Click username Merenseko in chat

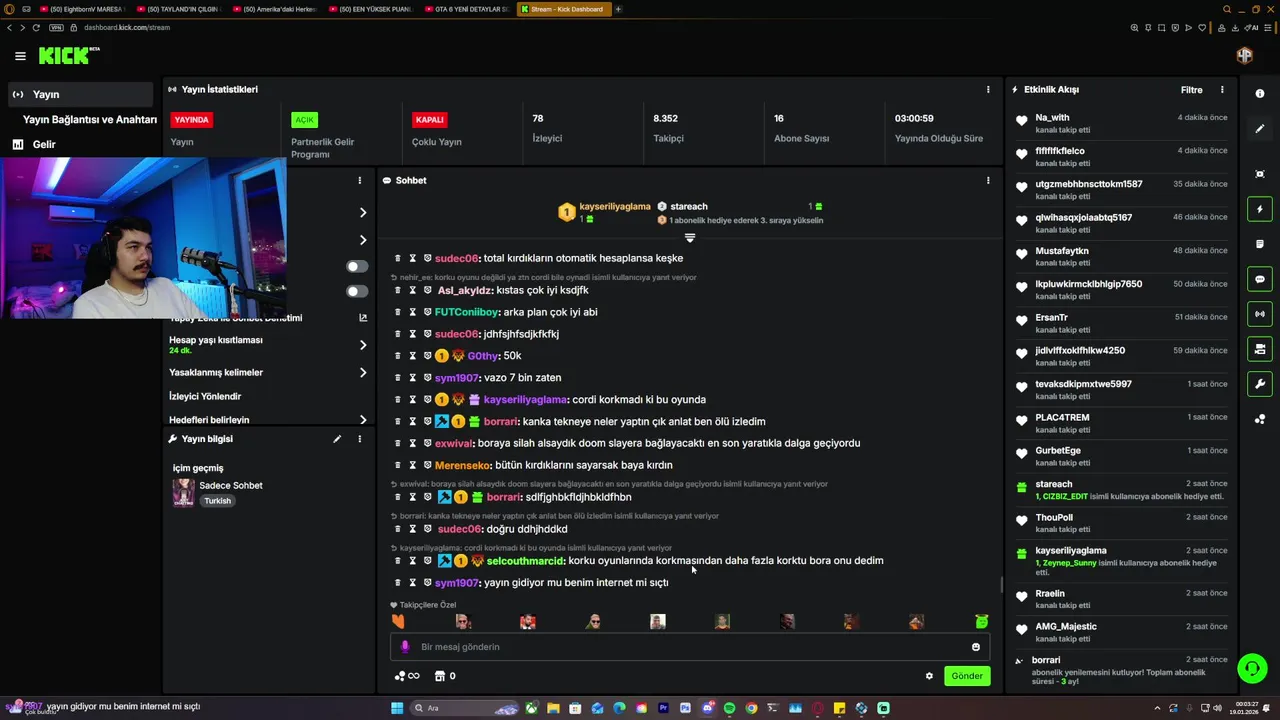[x=462, y=465]
